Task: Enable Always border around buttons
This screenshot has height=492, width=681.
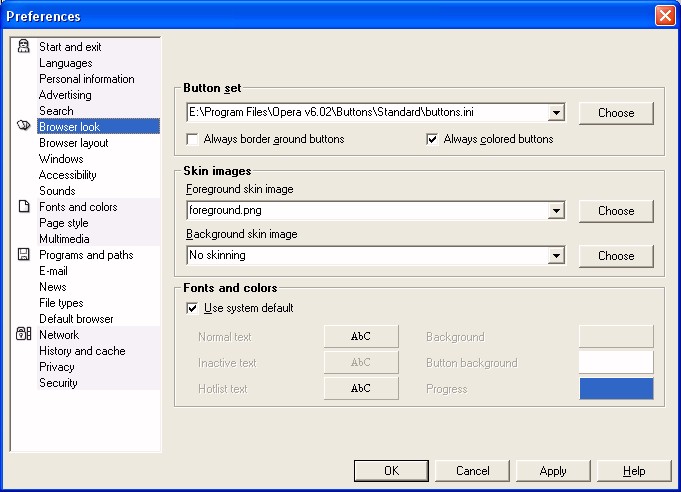Action: pos(192,139)
